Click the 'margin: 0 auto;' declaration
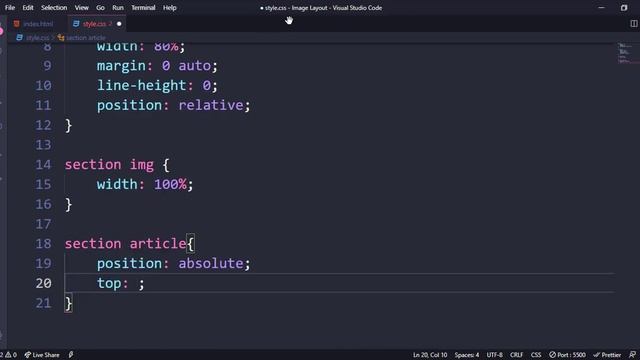The height and width of the screenshot is (360, 640). tap(157, 66)
